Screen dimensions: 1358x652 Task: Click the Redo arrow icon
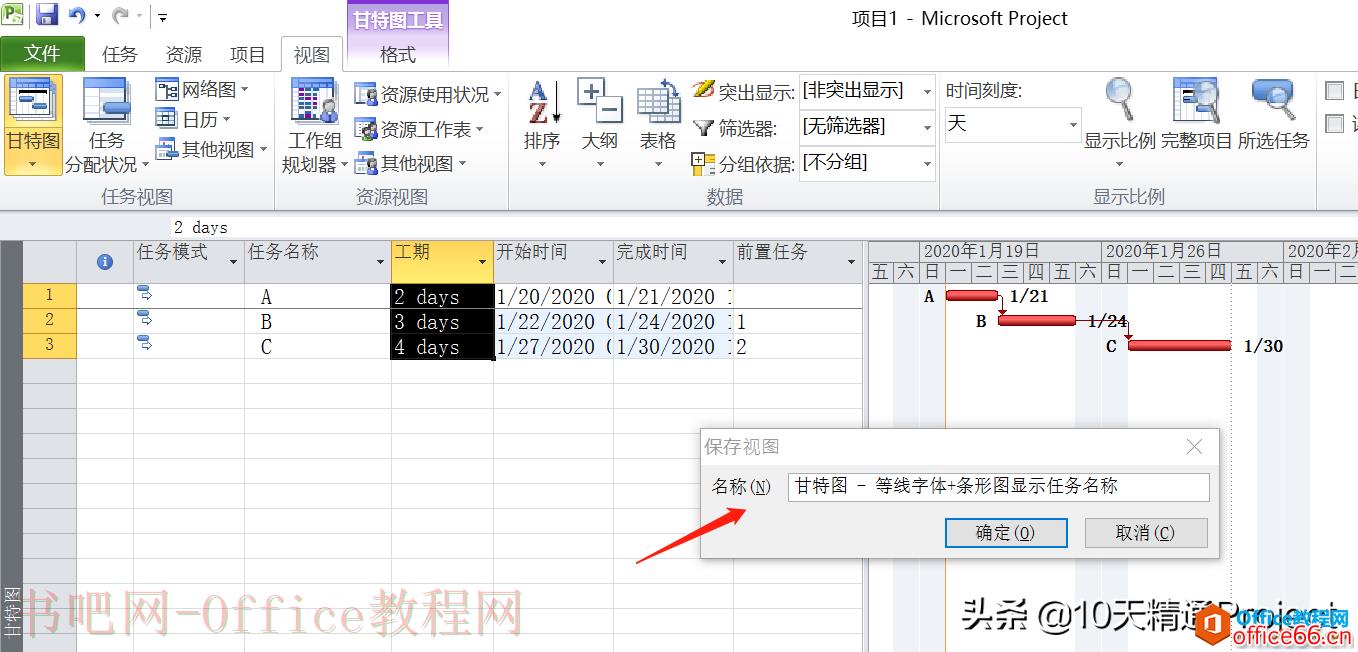120,15
